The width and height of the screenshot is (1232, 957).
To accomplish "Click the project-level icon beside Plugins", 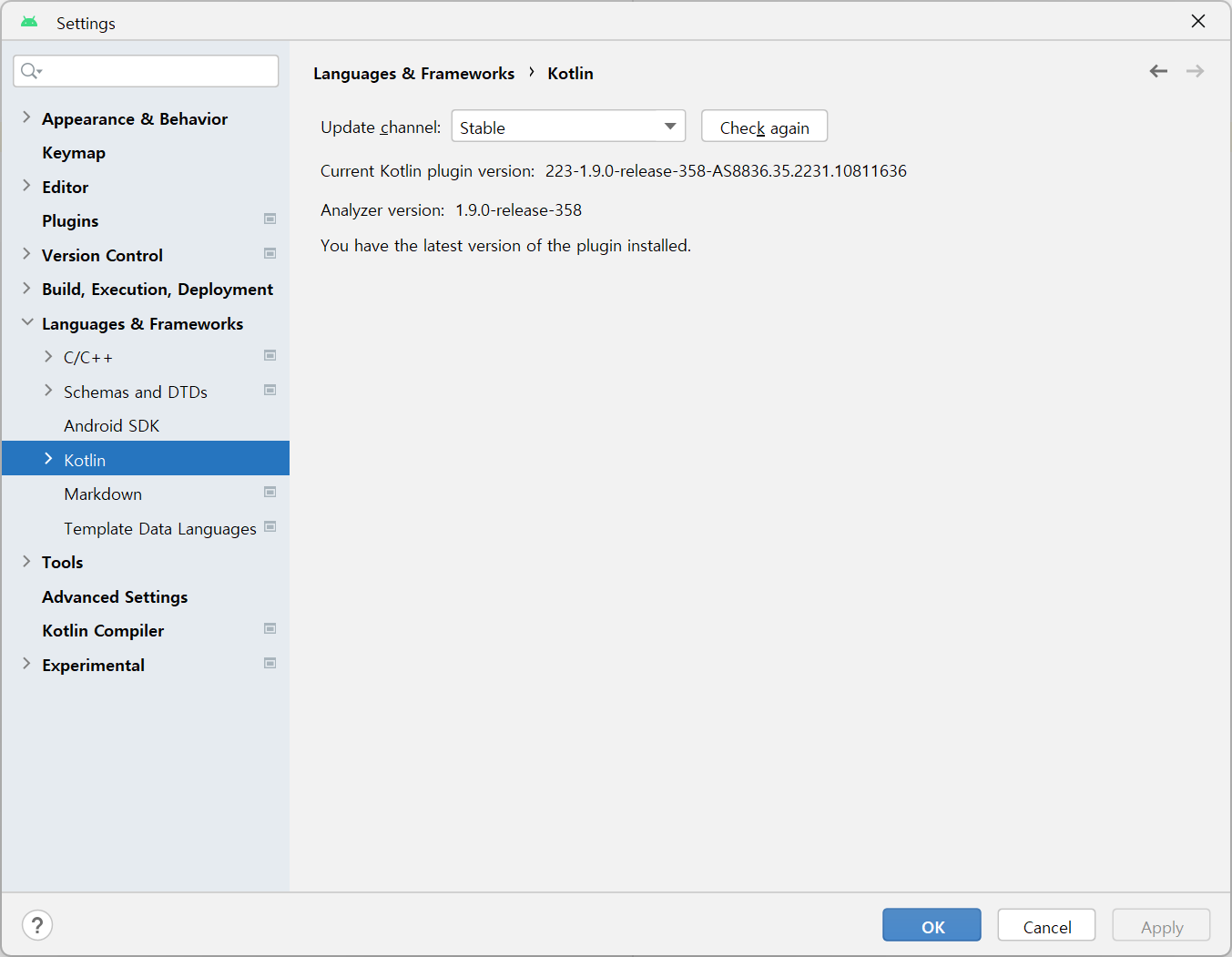I will (x=270, y=219).
